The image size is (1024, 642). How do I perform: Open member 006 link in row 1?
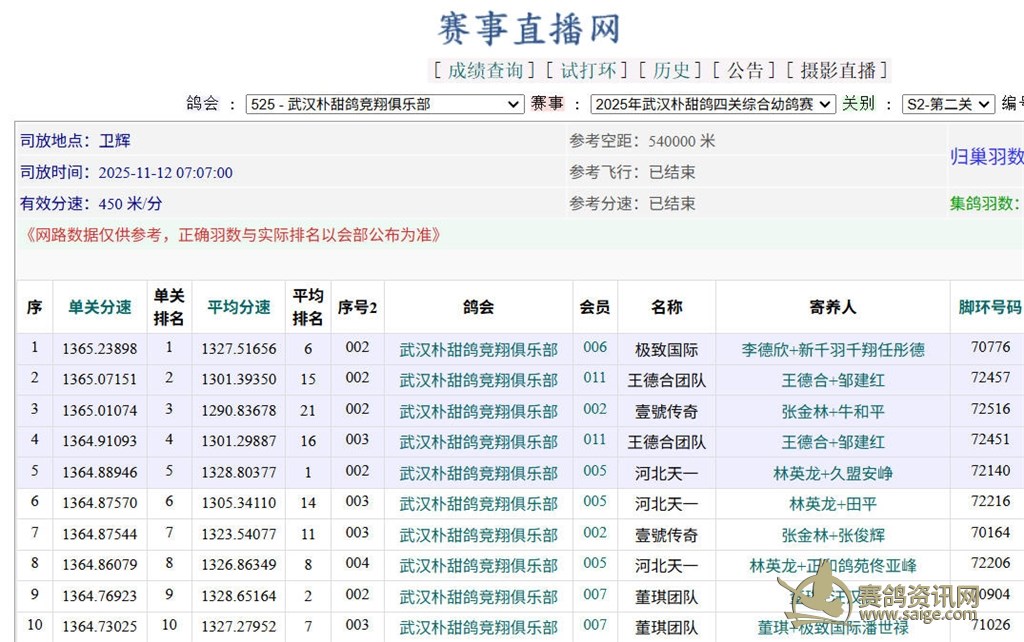(595, 348)
